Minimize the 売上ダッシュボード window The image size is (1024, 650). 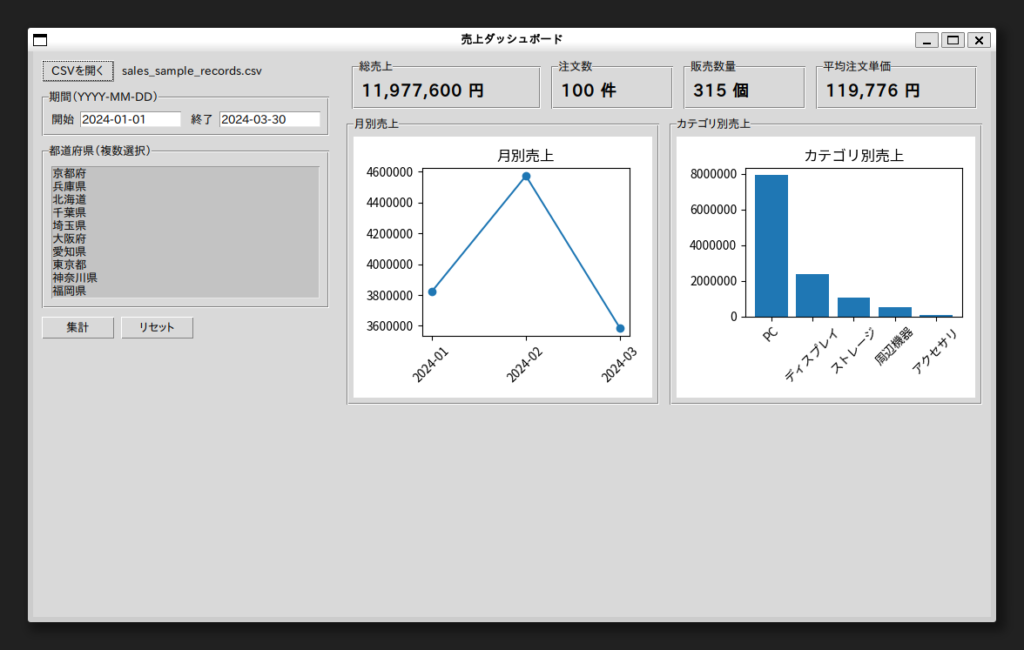click(927, 40)
